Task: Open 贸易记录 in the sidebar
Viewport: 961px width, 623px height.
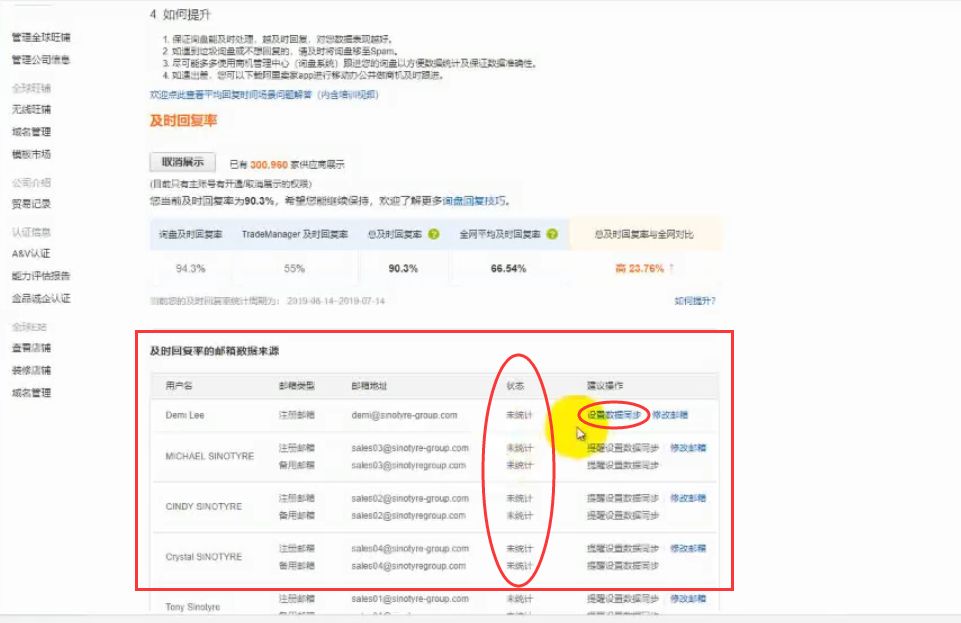Action: [31, 203]
